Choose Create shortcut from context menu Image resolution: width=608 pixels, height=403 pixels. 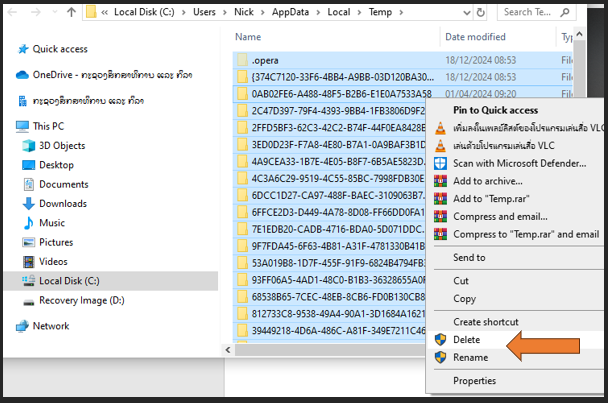click(x=485, y=322)
